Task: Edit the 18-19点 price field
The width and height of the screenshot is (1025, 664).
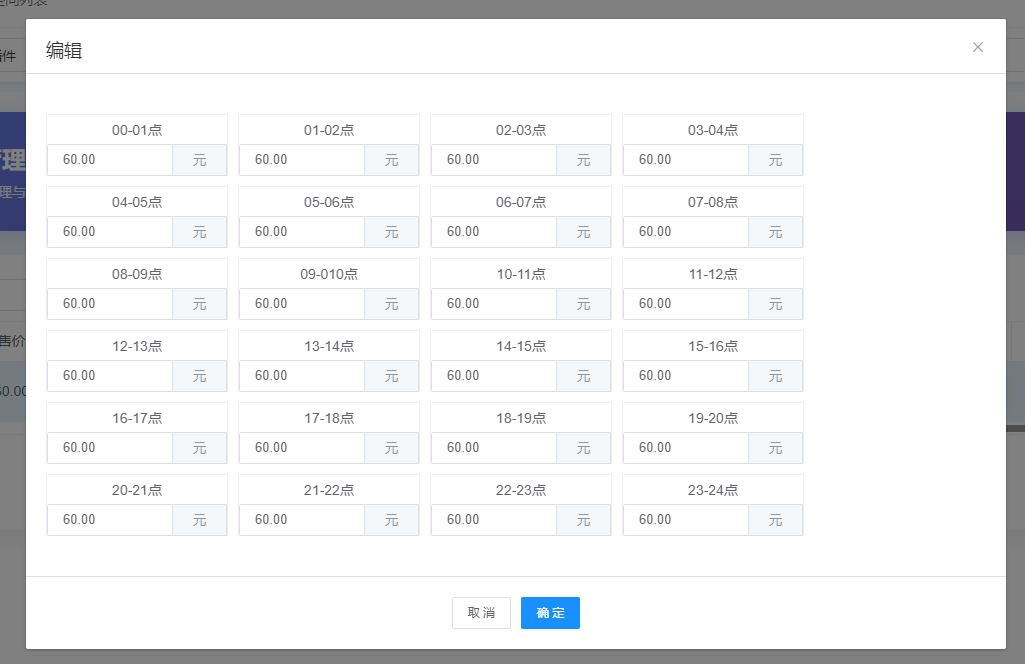Action: (494, 448)
